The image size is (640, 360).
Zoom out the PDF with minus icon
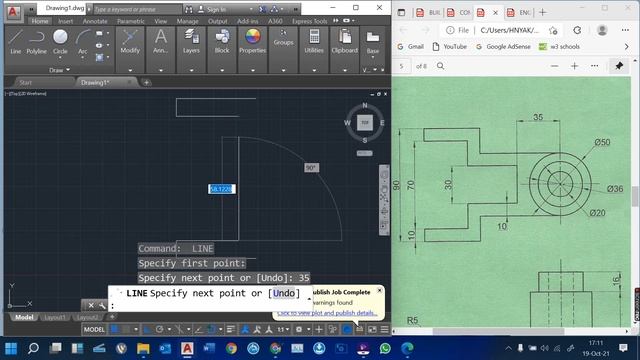(554, 66)
